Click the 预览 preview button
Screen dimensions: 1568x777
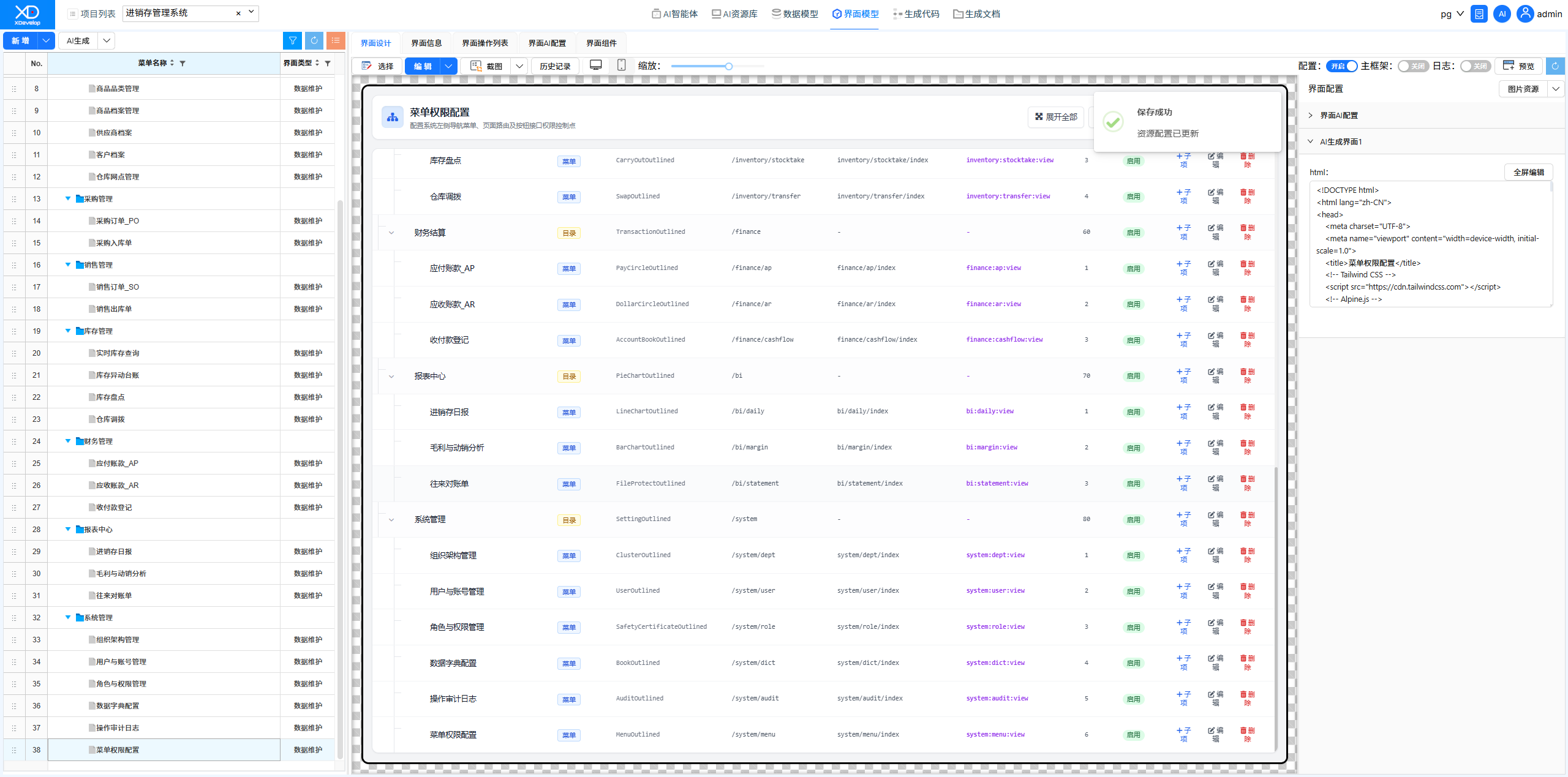(1518, 66)
